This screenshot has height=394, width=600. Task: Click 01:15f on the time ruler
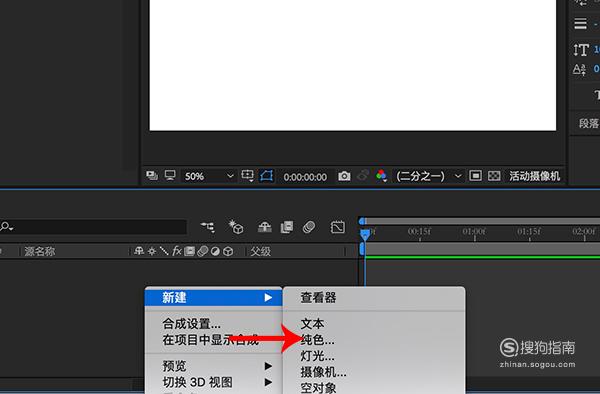pyautogui.click(x=529, y=231)
